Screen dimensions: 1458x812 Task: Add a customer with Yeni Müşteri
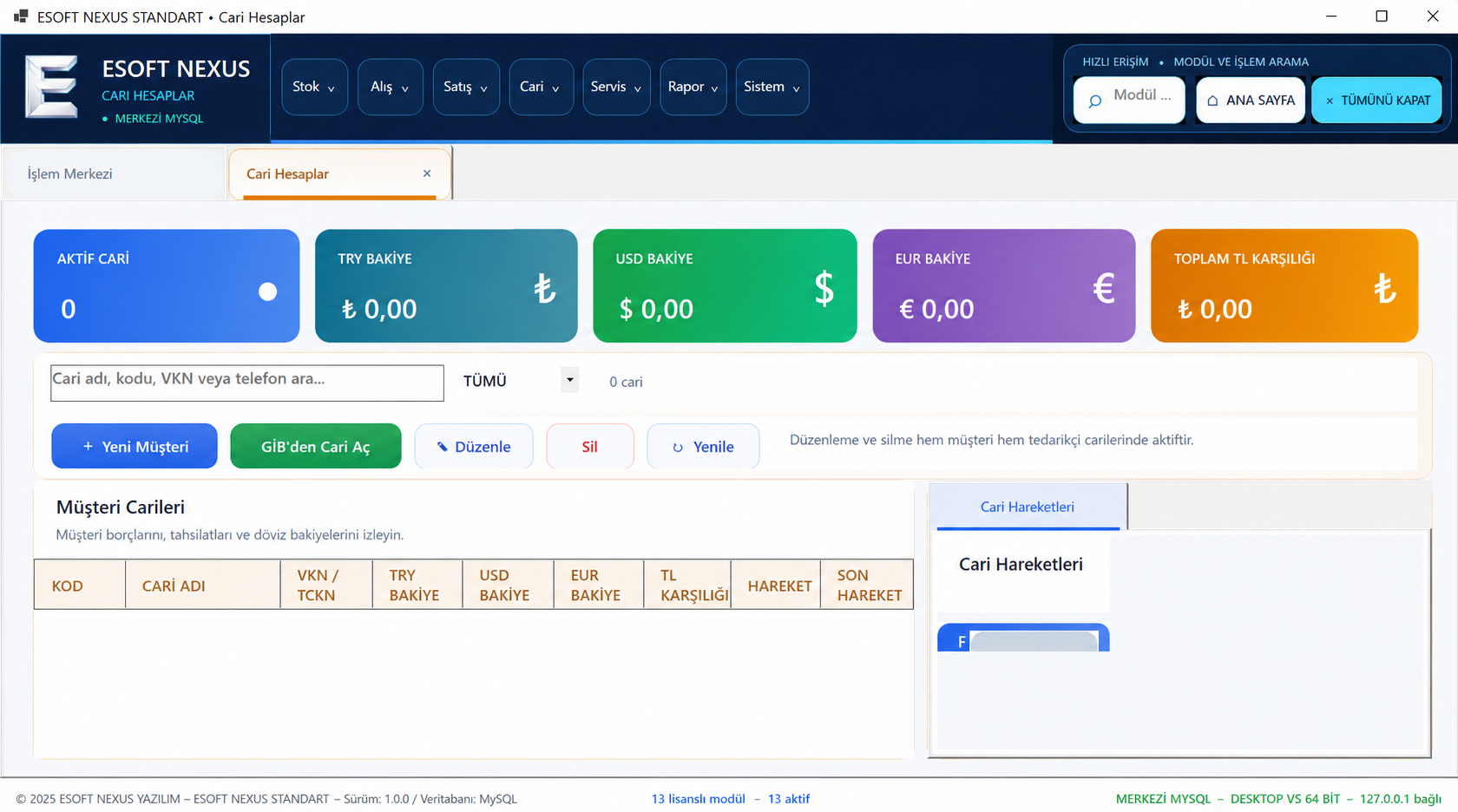[135, 446]
